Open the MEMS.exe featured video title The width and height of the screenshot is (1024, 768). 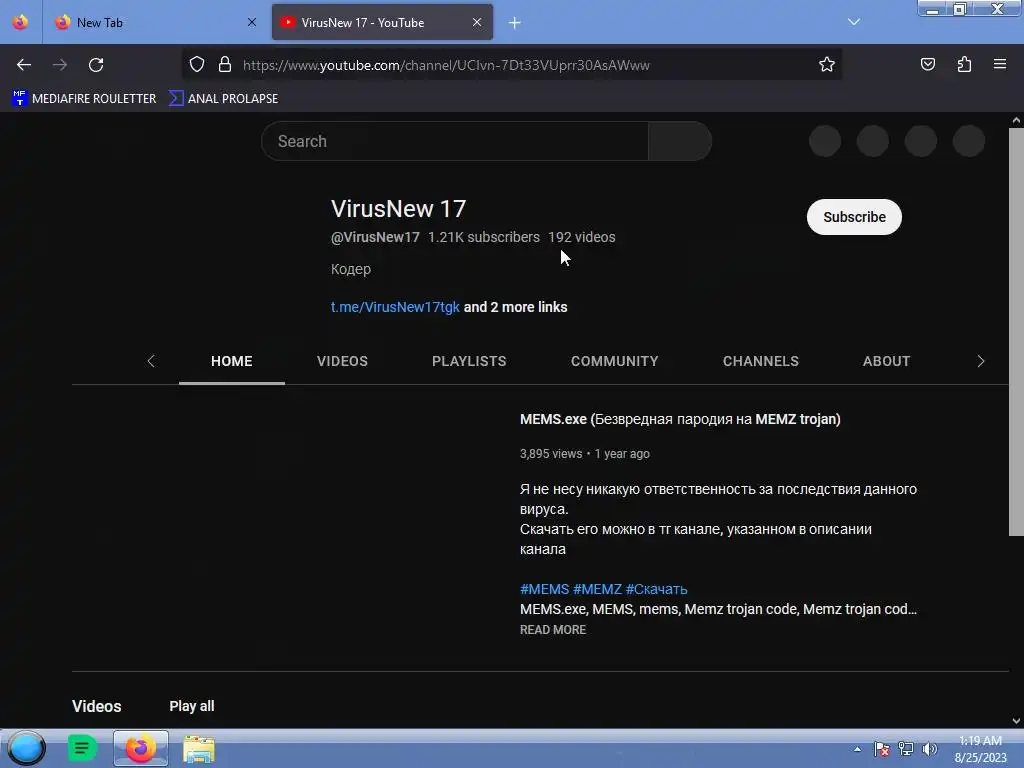pyautogui.click(x=680, y=419)
